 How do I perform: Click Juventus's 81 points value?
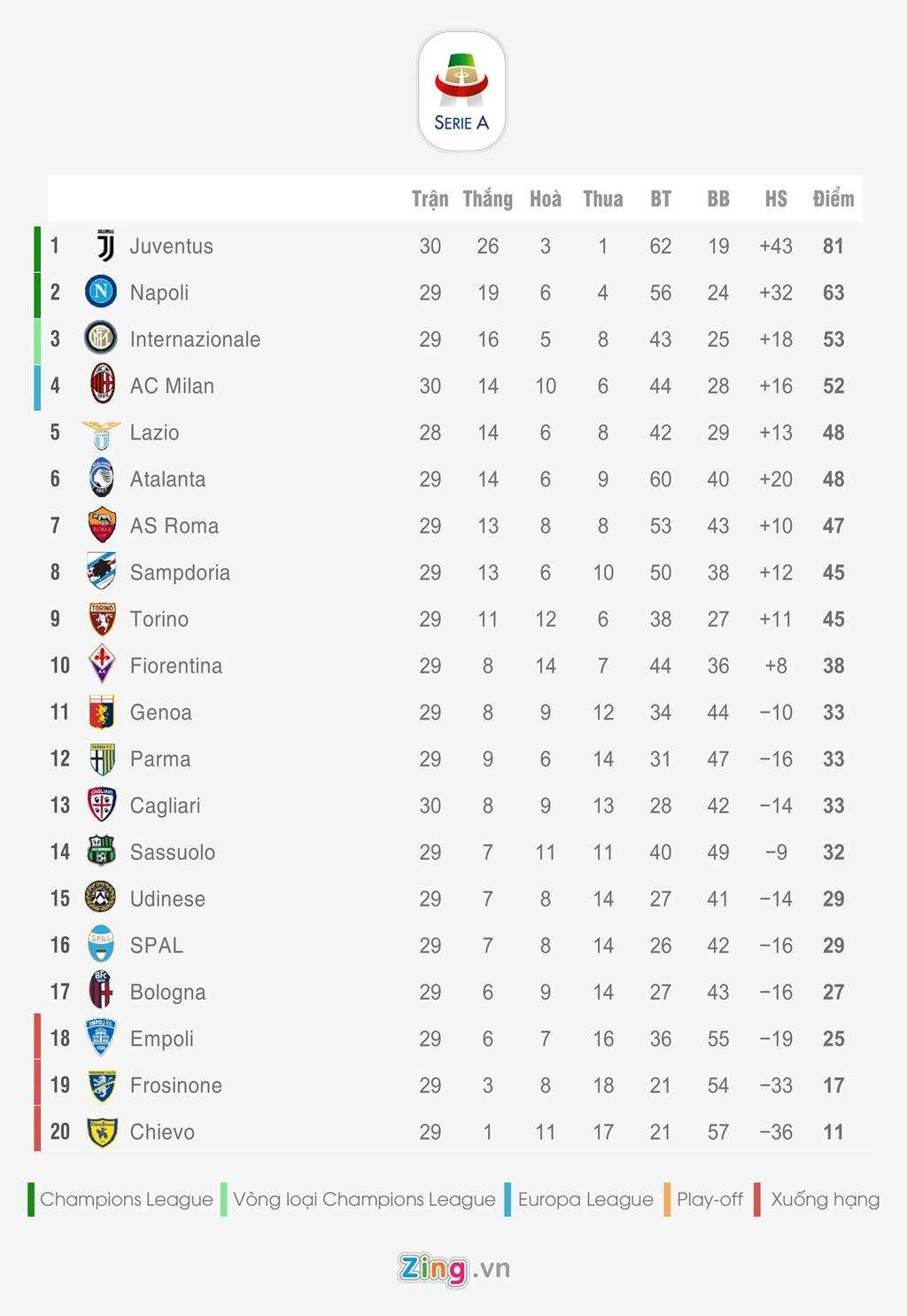(x=833, y=246)
